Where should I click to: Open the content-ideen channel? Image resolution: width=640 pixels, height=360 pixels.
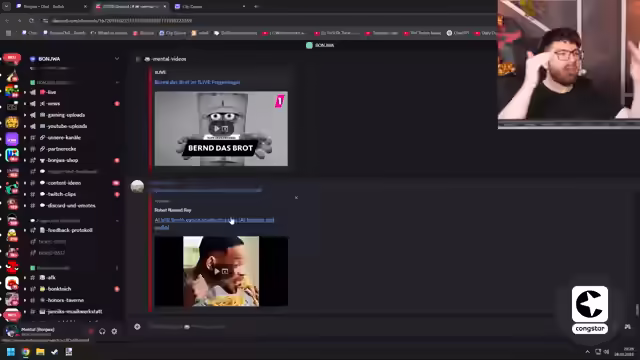click(x=64, y=183)
